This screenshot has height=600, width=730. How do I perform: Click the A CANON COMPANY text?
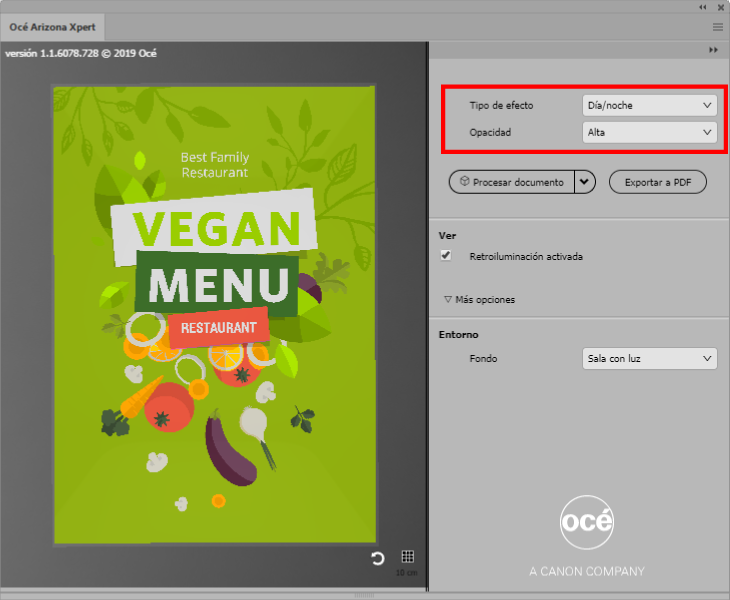[x=587, y=571]
